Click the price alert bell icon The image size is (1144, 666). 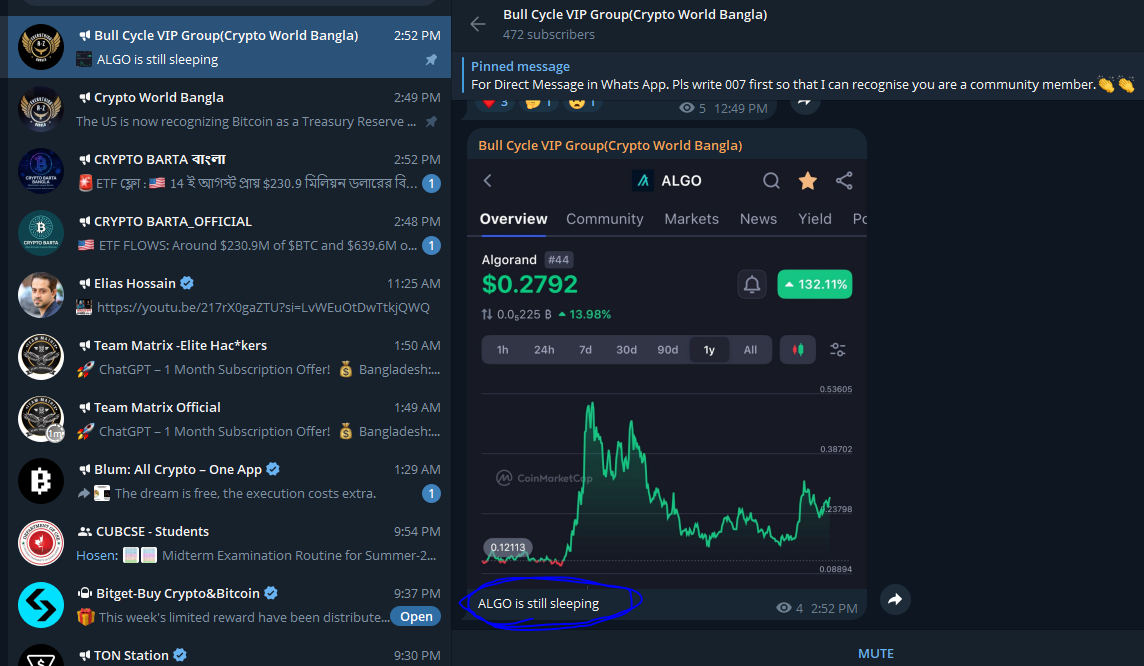click(751, 285)
